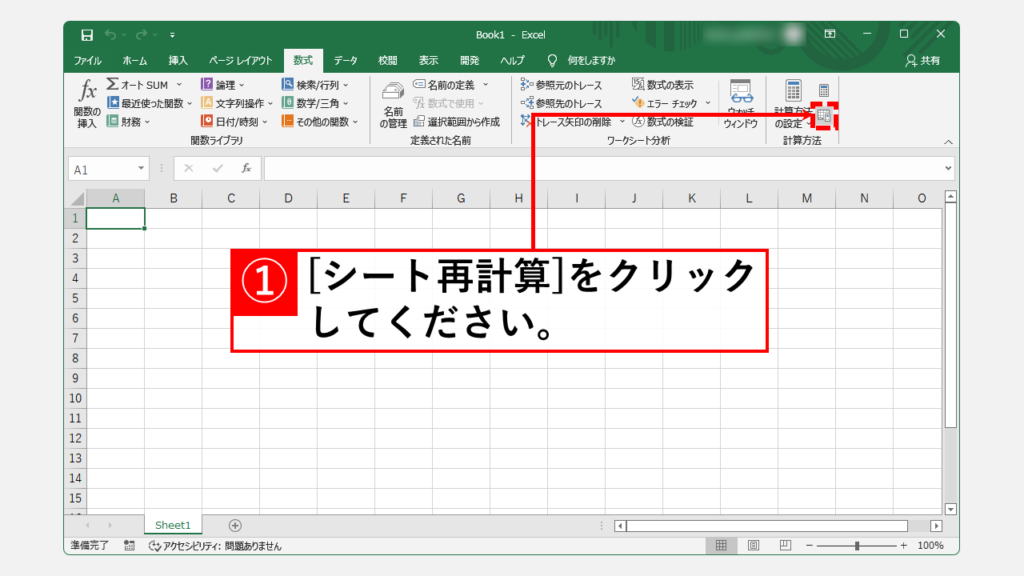Image resolution: width=1024 pixels, height=576 pixels.
Task: Add a new sheet with the plus icon
Action: [235, 525]
